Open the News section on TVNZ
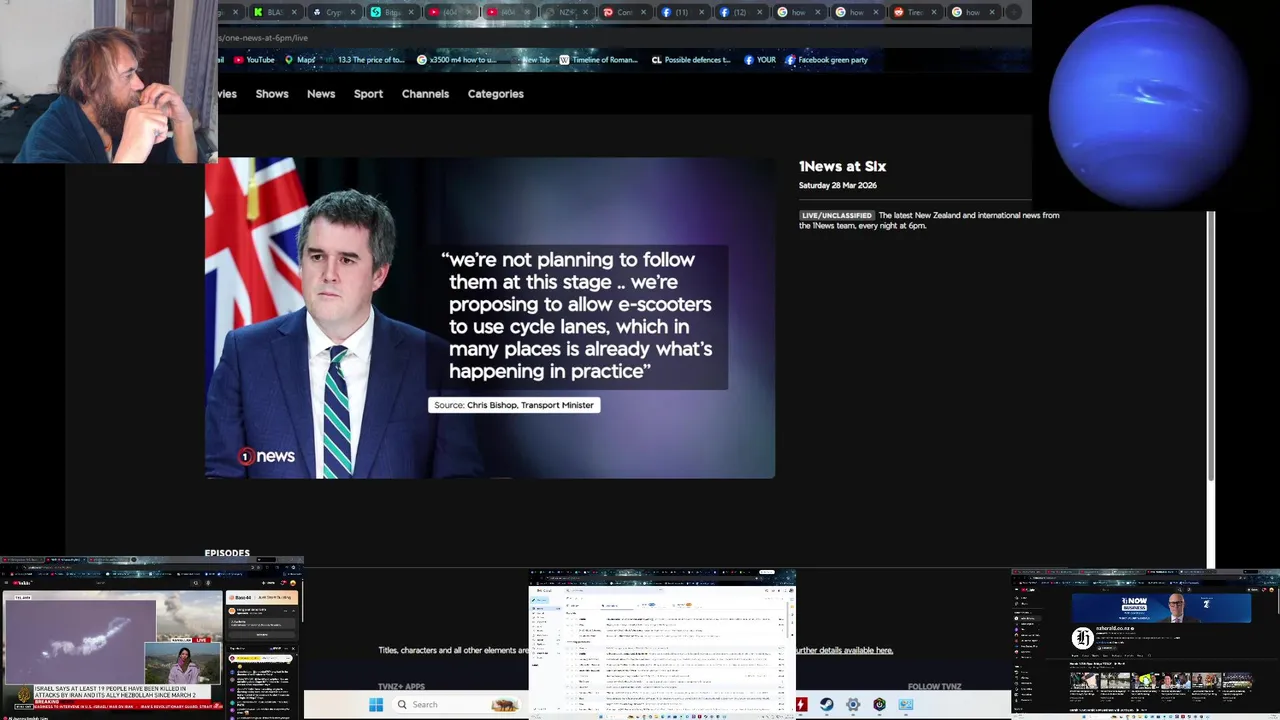 (321, 94)
